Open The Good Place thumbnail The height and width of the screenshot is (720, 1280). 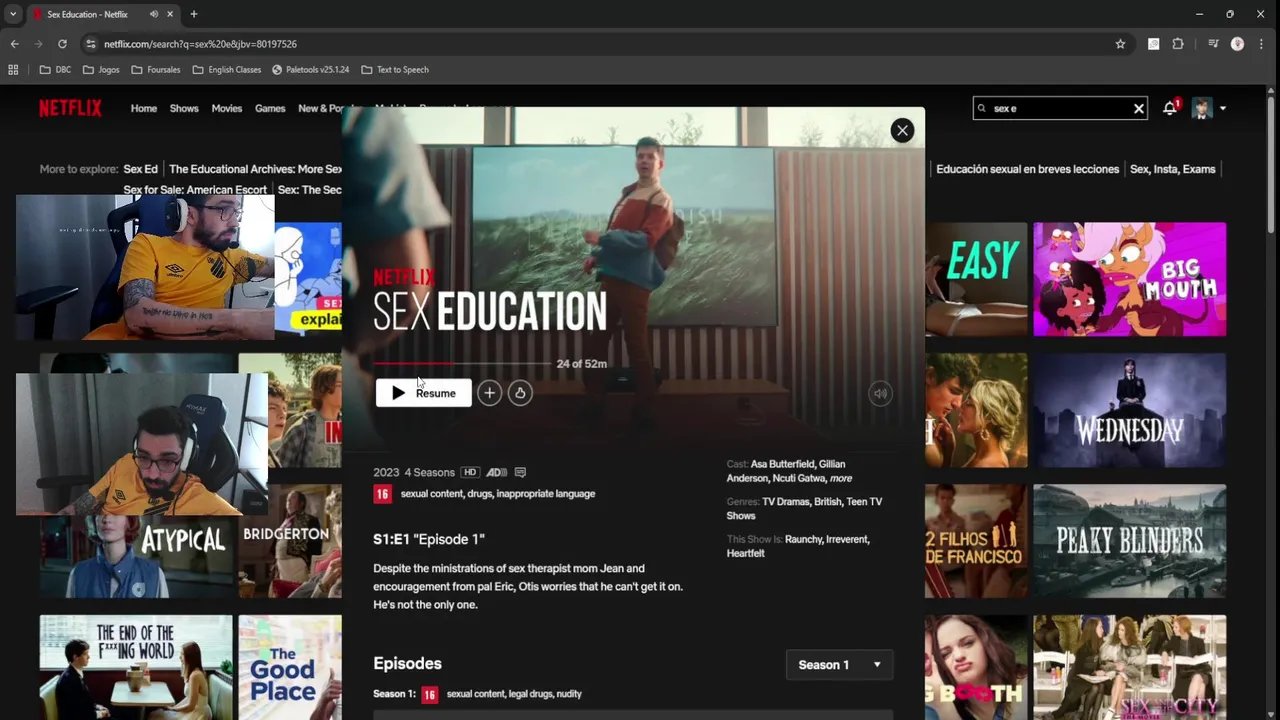[x=290, y=667]
